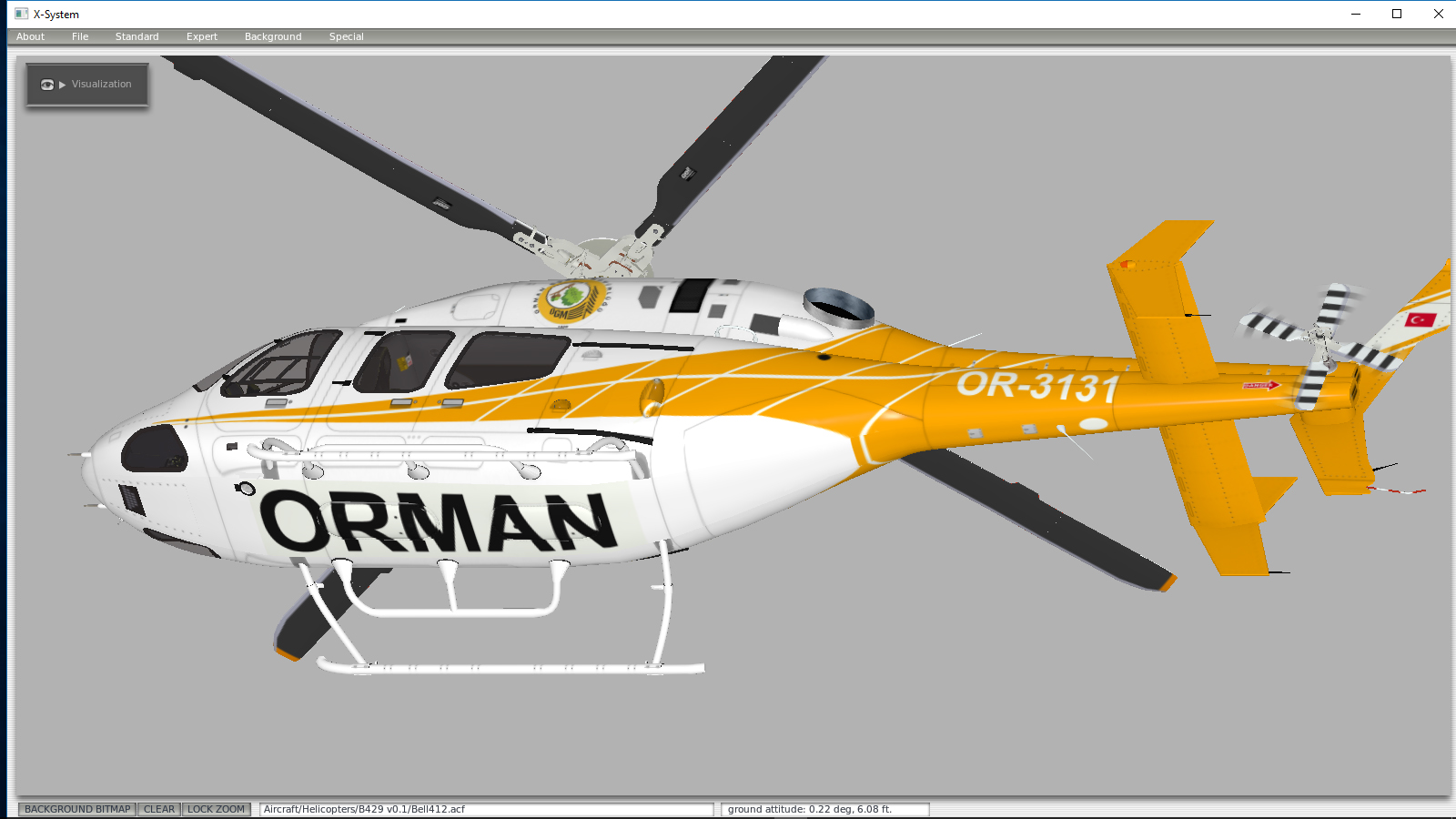Open the Background menu
This screenshot has width=1456, height=819.
click(272, 36)
